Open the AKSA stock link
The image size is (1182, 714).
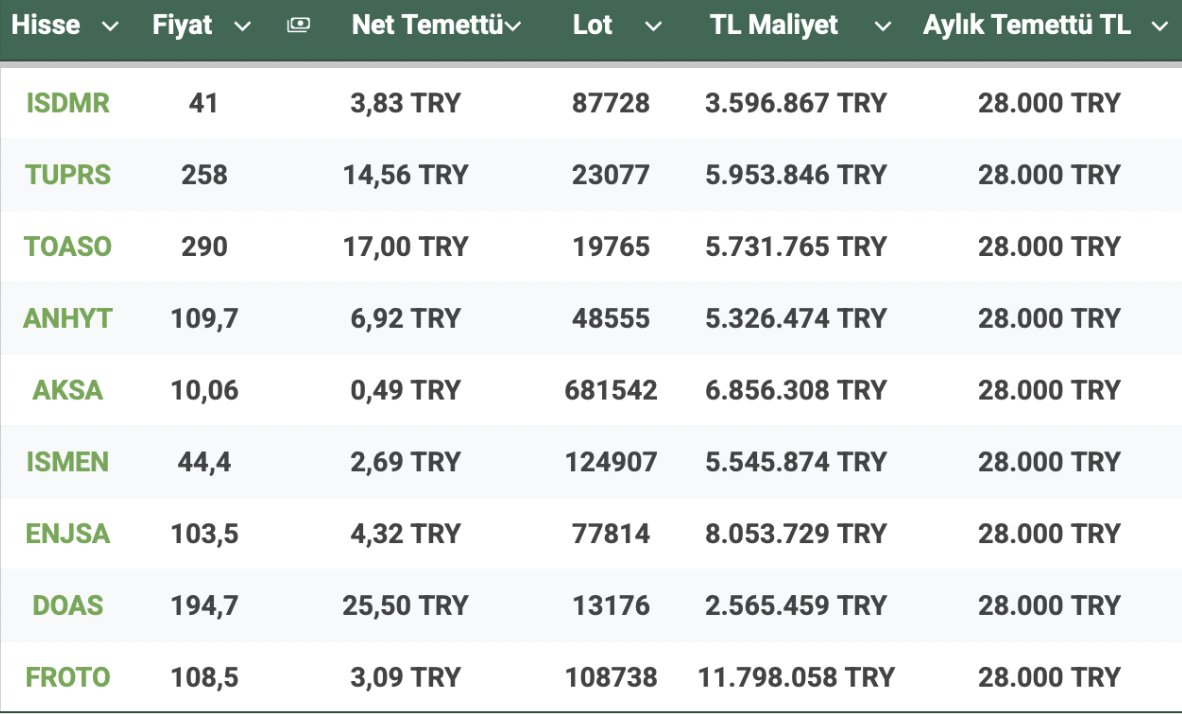[x=68, y=390]
